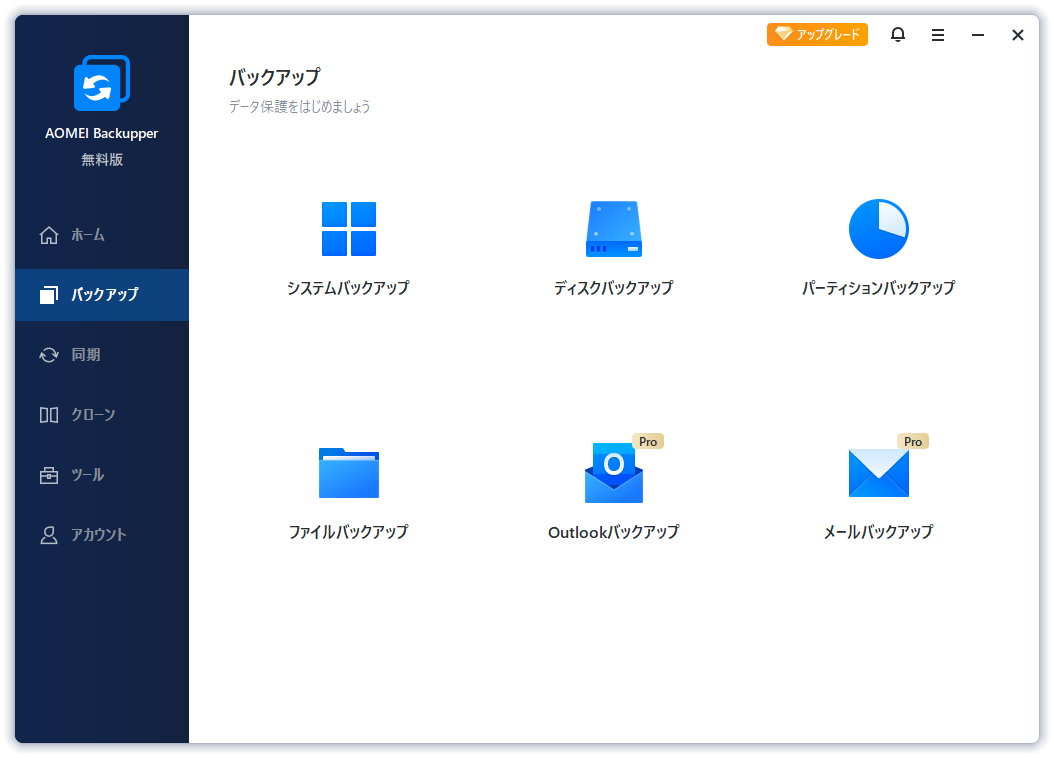The image size is (1054, 758).
Task: Choose the File Backup folder icon
Action: (348, 472)
